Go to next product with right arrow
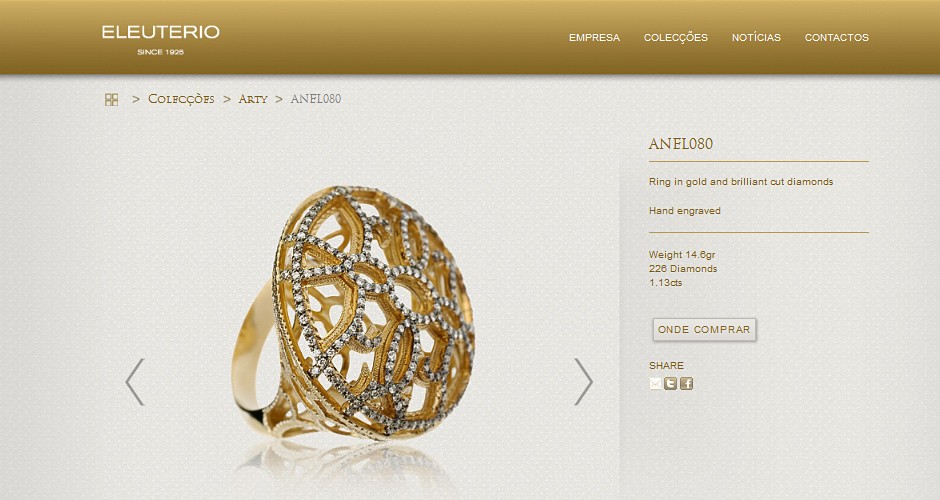The width and height of the screenshot is (940, 500). pyautogui.click(x=583, y=382)
